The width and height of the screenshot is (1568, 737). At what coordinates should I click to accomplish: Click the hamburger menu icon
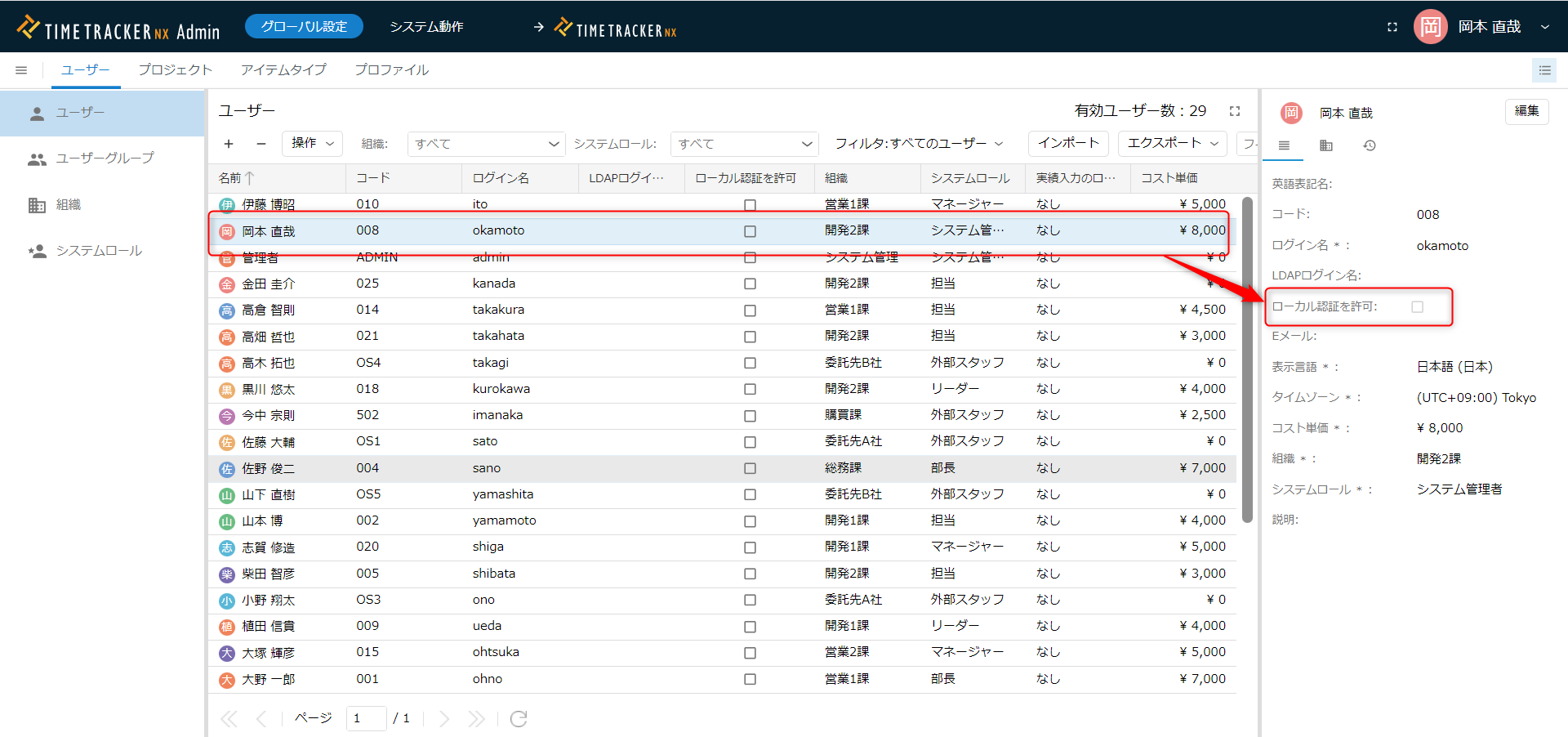click(x=21, y=70)
